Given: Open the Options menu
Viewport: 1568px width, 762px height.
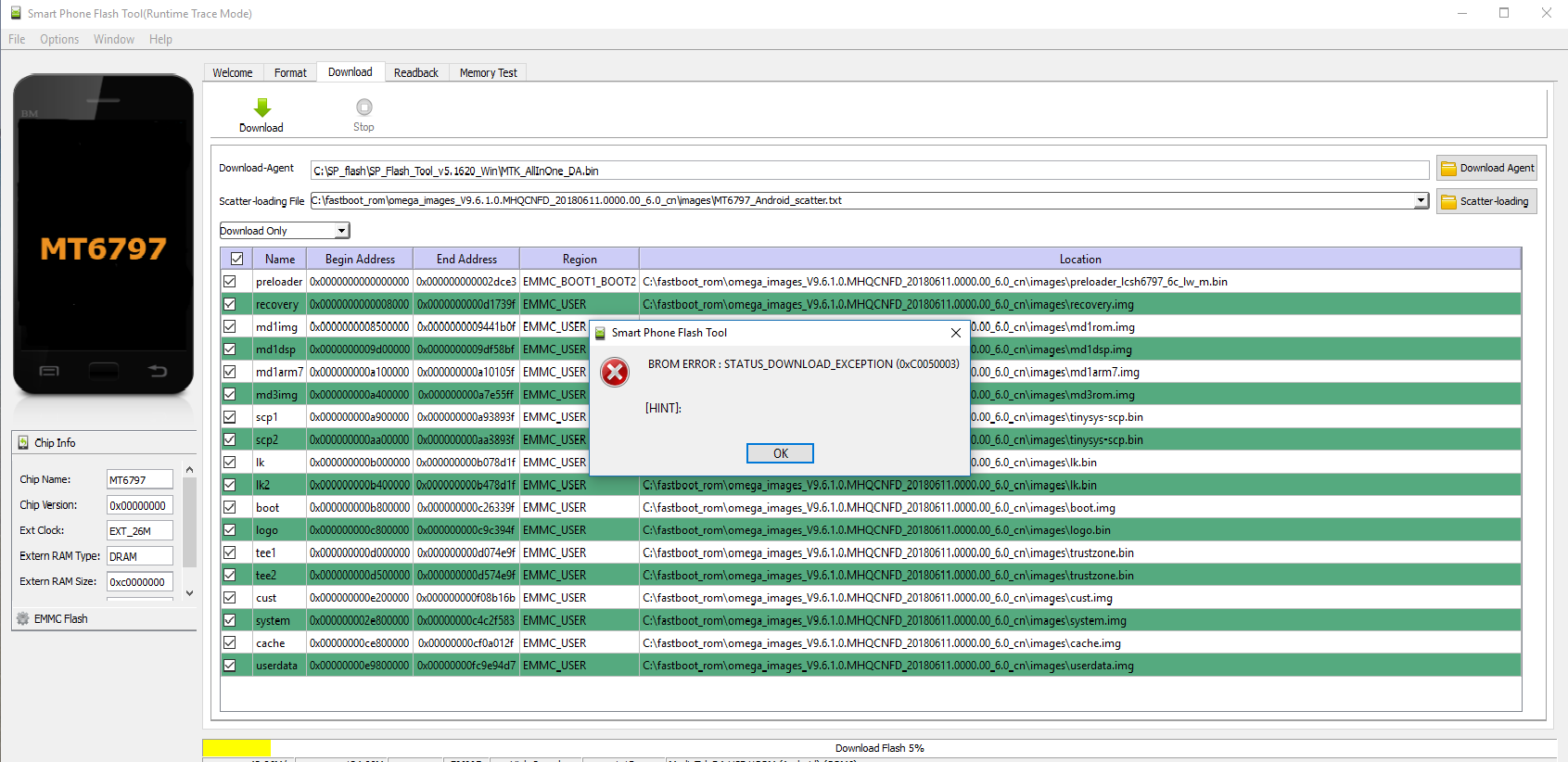Looking at the screenshot, I should tap(59, 40).
